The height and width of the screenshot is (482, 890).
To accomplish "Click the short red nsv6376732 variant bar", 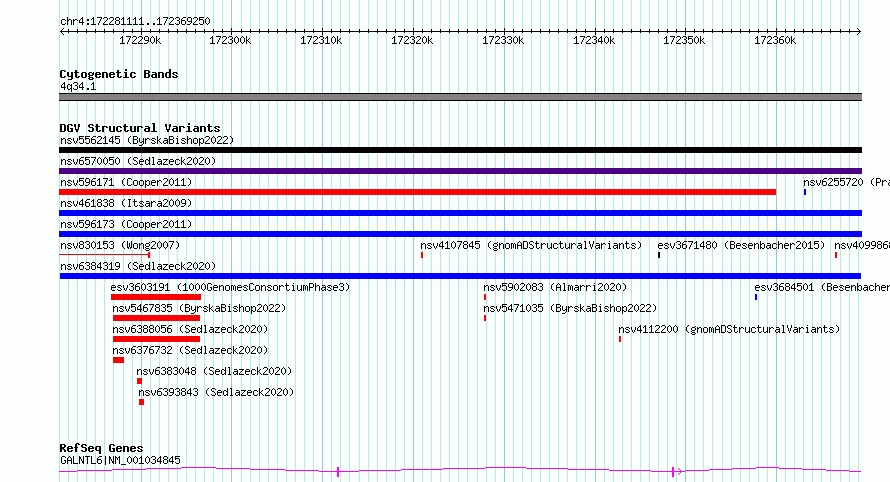I will point(118,360).
